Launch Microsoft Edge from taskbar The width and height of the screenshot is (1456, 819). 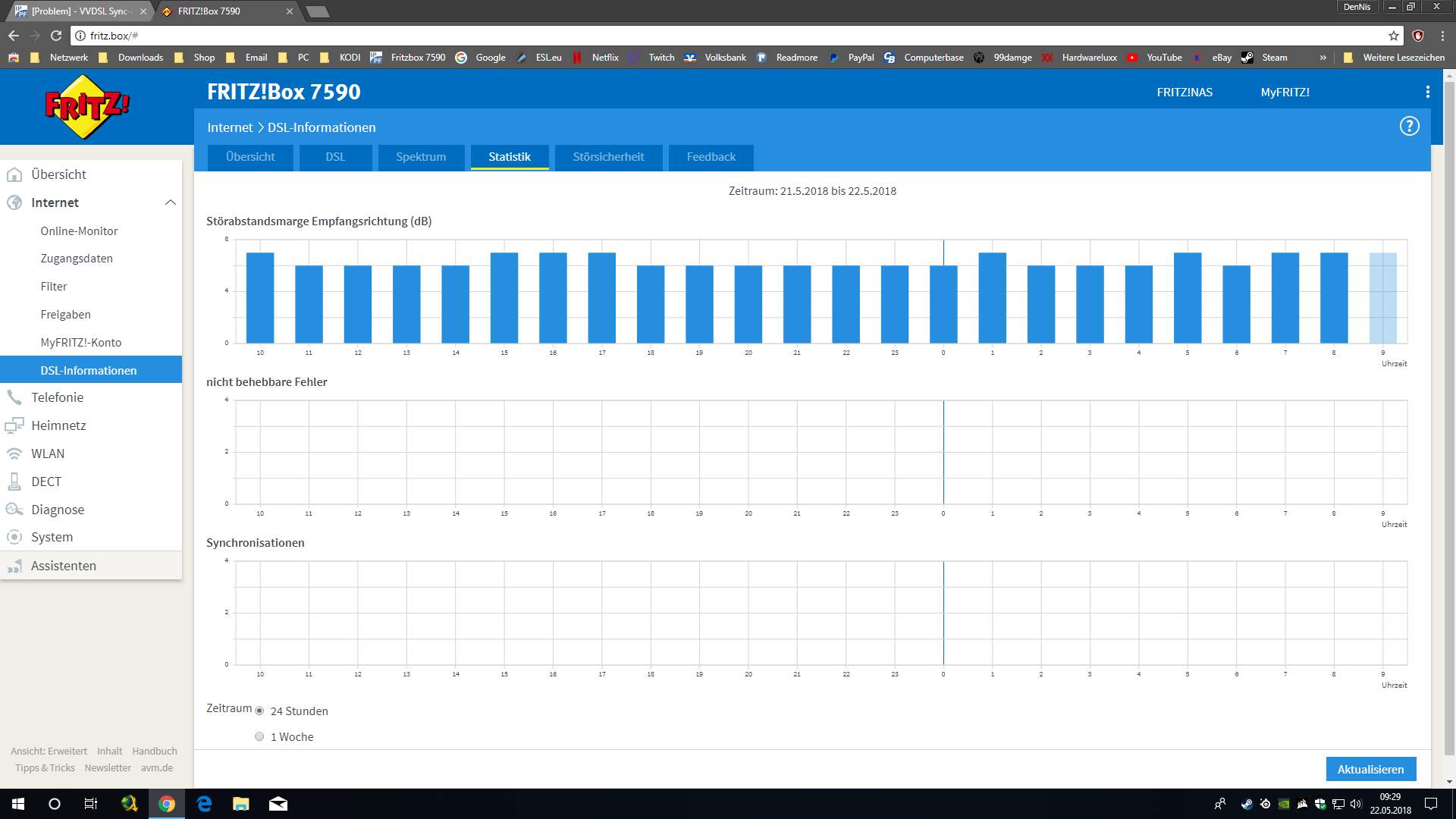click(204, 804)
